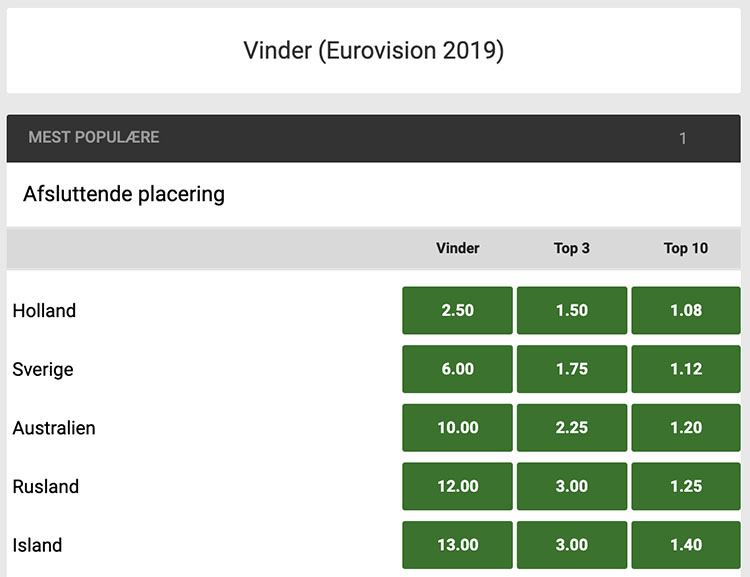Bet on Island Vinder at 13.00
The height and width of the screenshot is (577, 750).
coord(457,545)
